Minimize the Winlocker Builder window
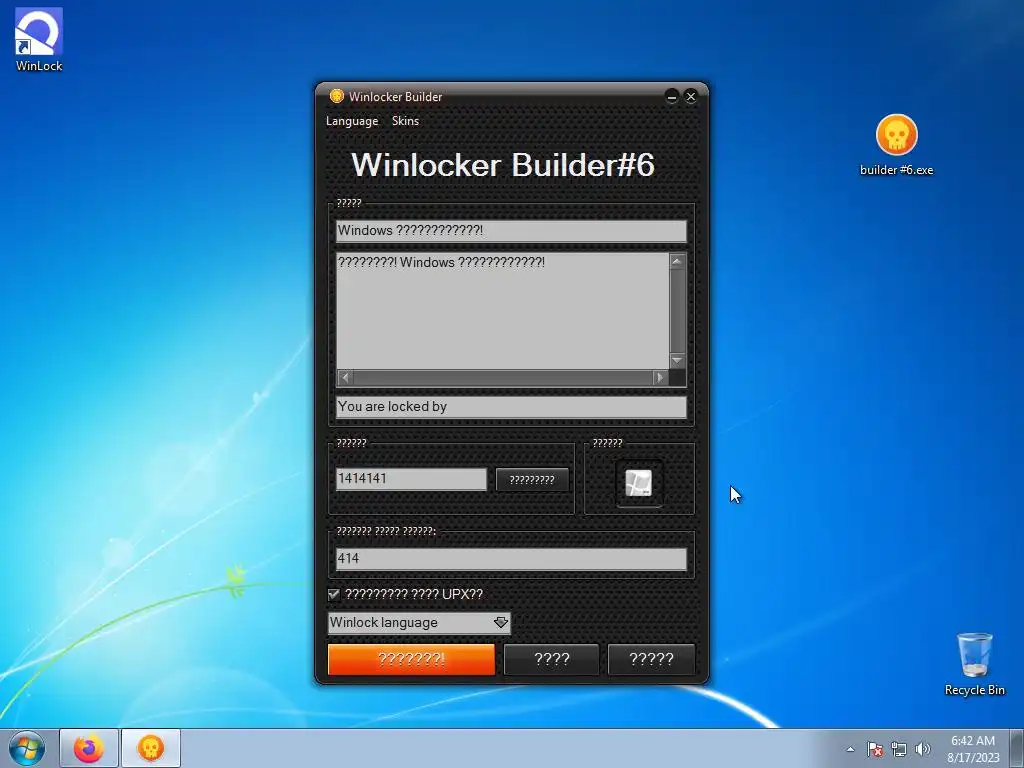Viewport: 1024px width, 768px height. [671, 97]
